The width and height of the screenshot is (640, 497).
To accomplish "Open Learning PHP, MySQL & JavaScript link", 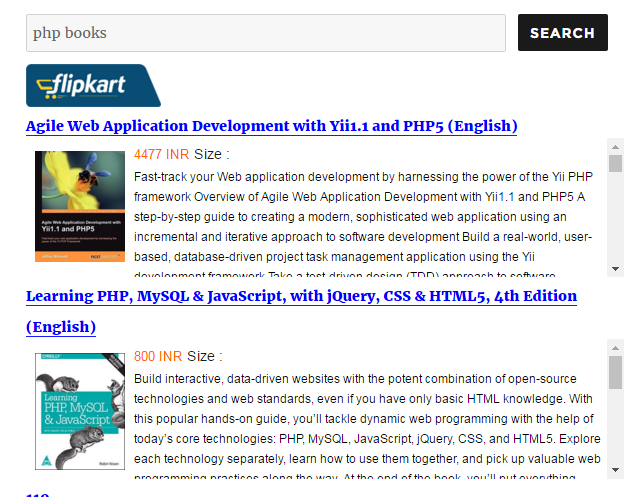I will point(301,296).
